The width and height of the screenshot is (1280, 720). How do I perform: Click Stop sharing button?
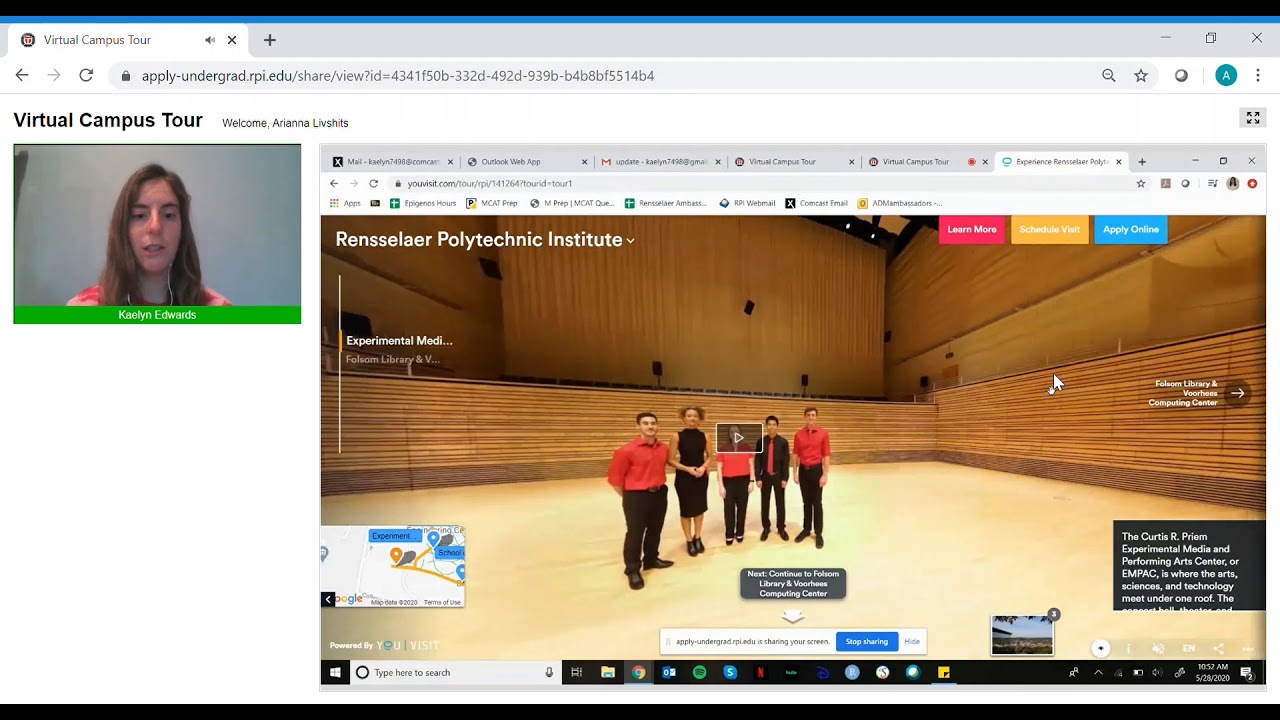pyautogui.click(x=867, y=642)
